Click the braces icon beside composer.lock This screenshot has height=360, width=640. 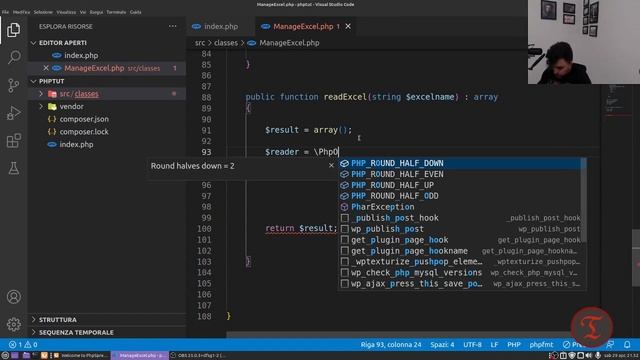[x=52, y=131]
